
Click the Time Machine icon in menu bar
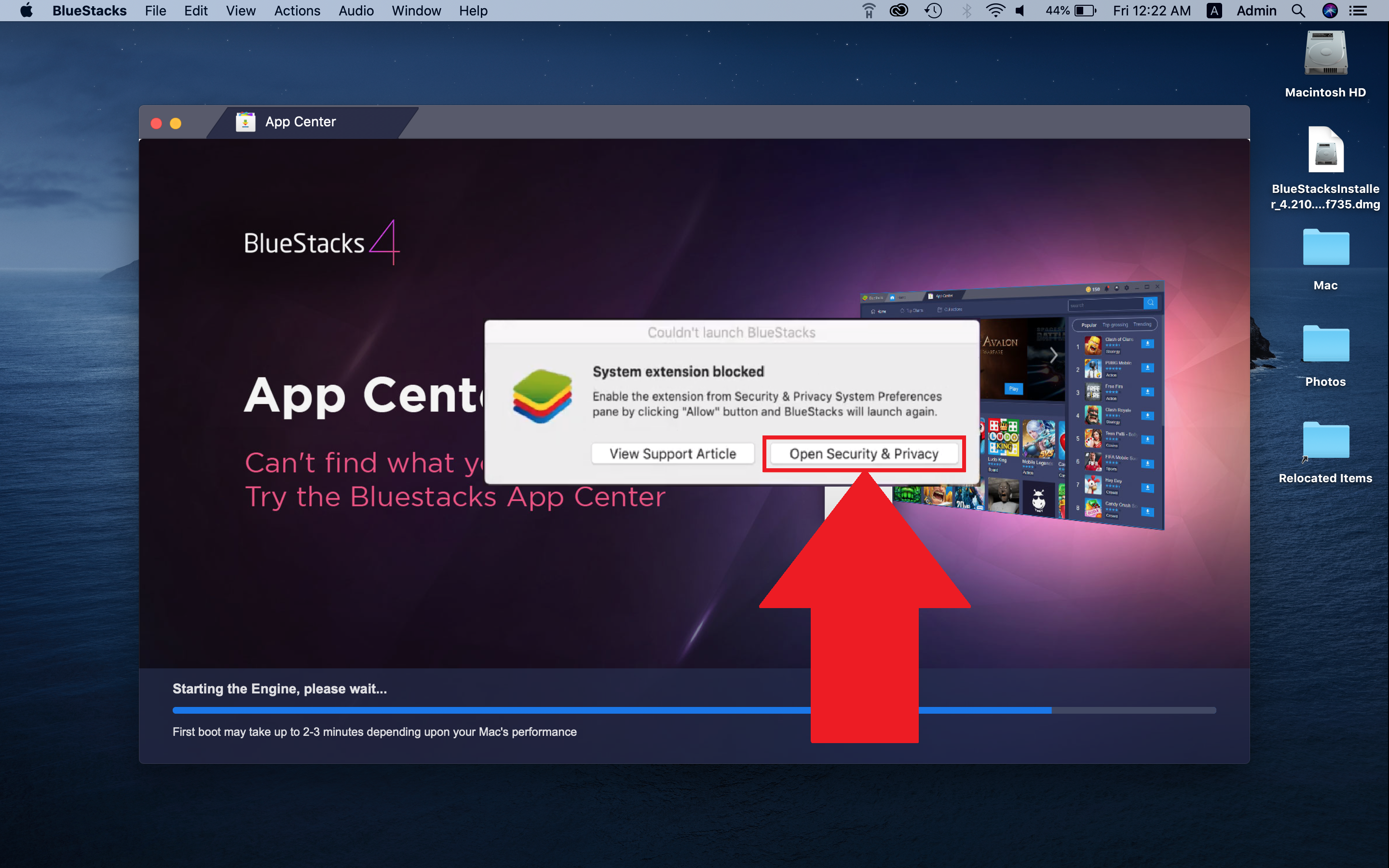pyautogui.click(x=930, y=11)
